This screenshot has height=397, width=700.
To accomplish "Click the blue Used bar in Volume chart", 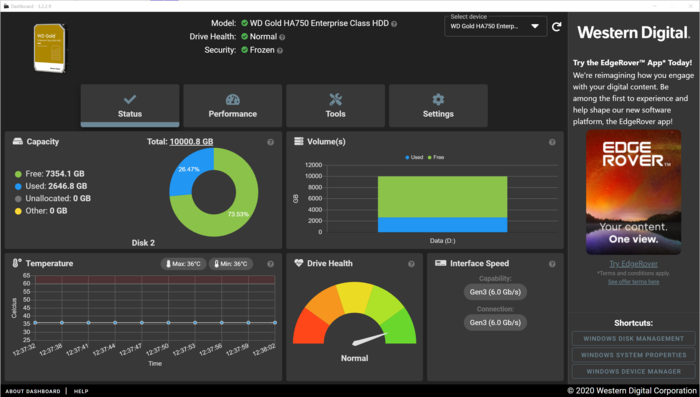I will click(442, 225).
